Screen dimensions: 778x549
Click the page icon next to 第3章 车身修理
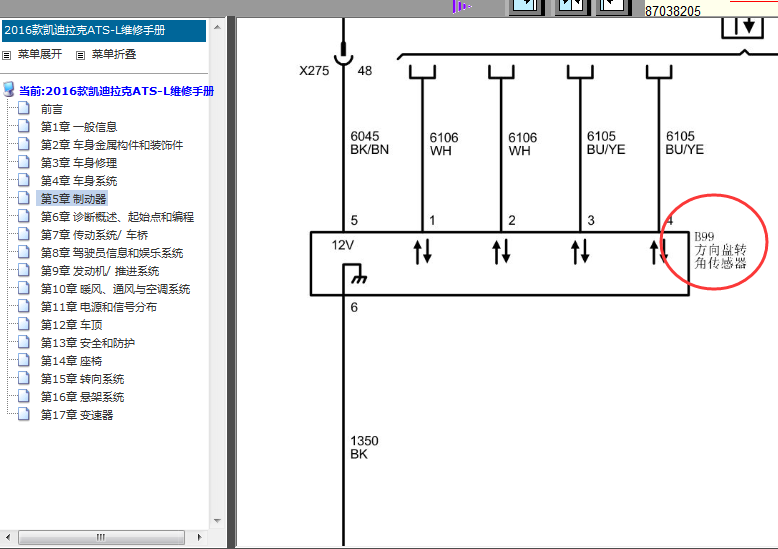point(24,162)
